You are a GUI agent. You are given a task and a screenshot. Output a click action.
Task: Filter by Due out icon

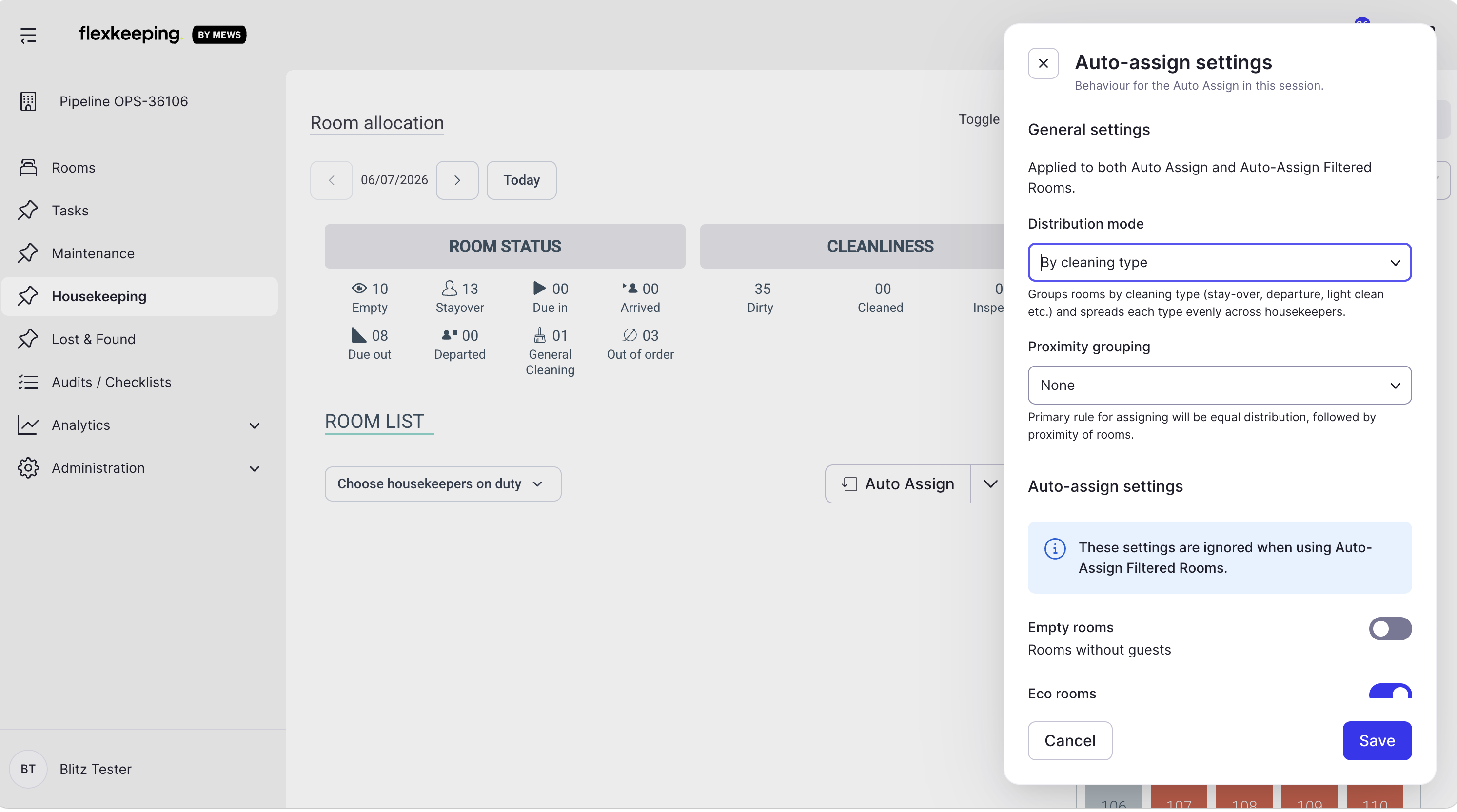(358, 335)
